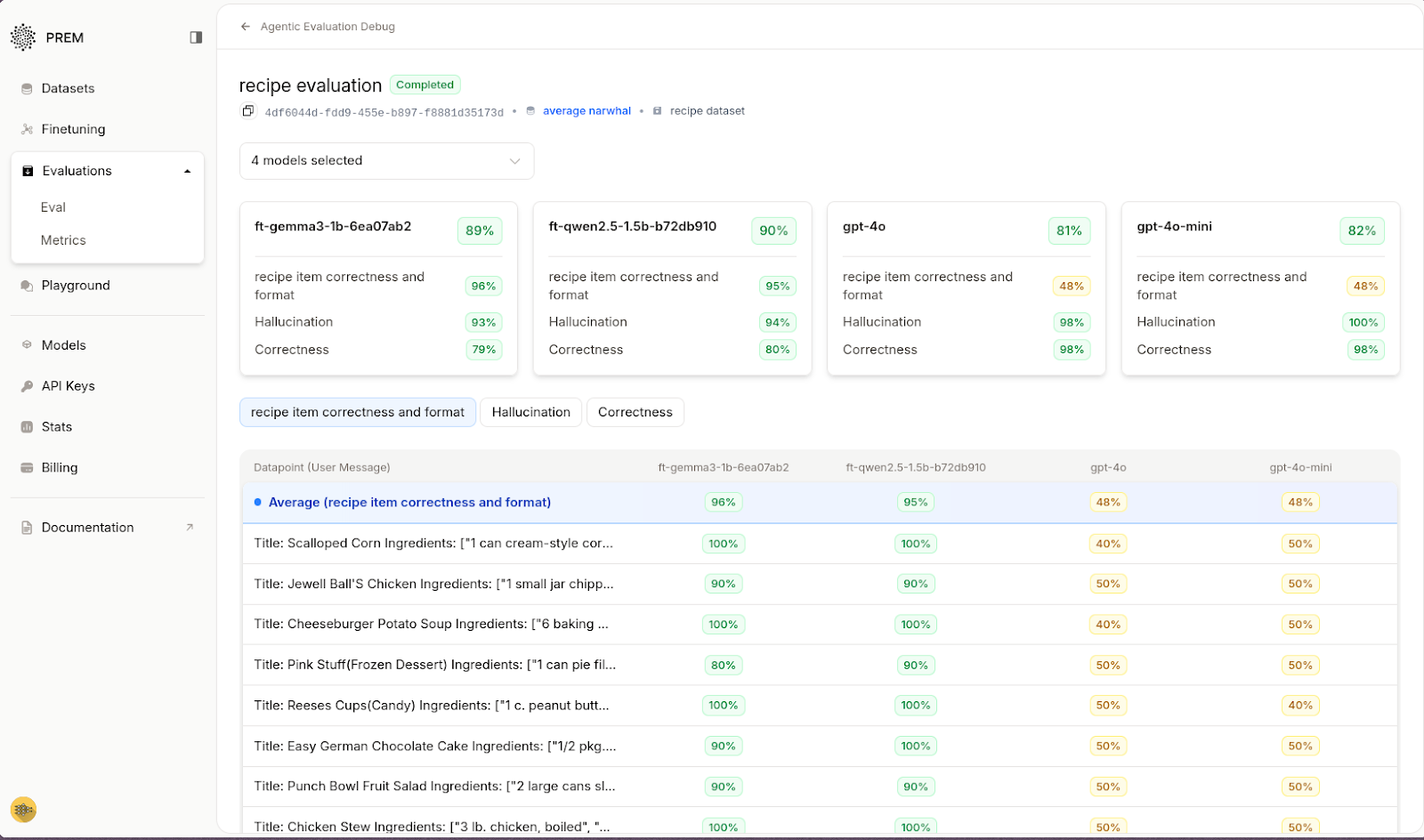Viewport: 1424px width, 840px height.
Task: Switch to the Correctness metric tab
Action: coord(635,412)
